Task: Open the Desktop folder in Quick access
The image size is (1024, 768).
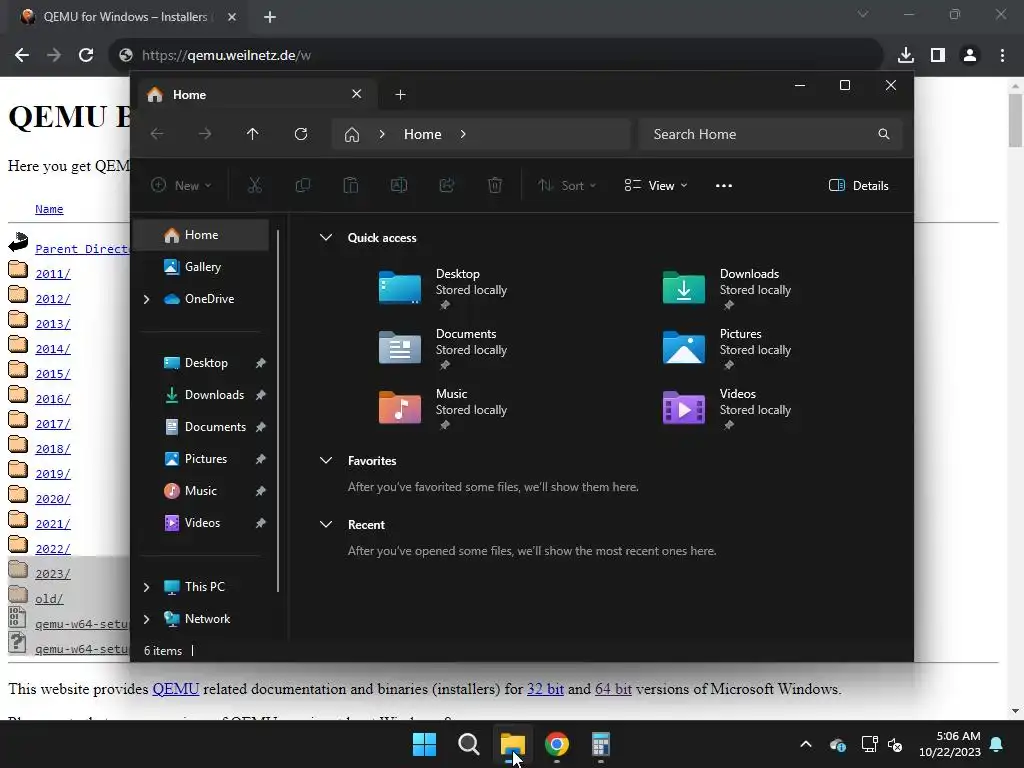Action: [444, 287]
